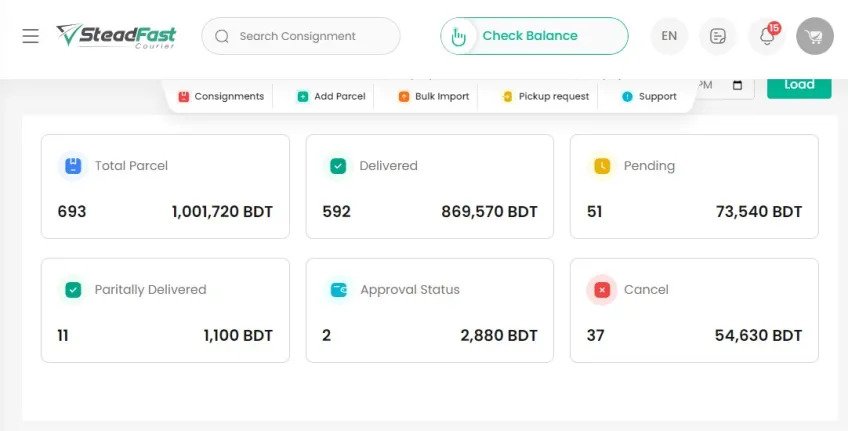Click the Approval Status wallet icon
The width and height of the screenshot is (848, 431).
(338, 290)
